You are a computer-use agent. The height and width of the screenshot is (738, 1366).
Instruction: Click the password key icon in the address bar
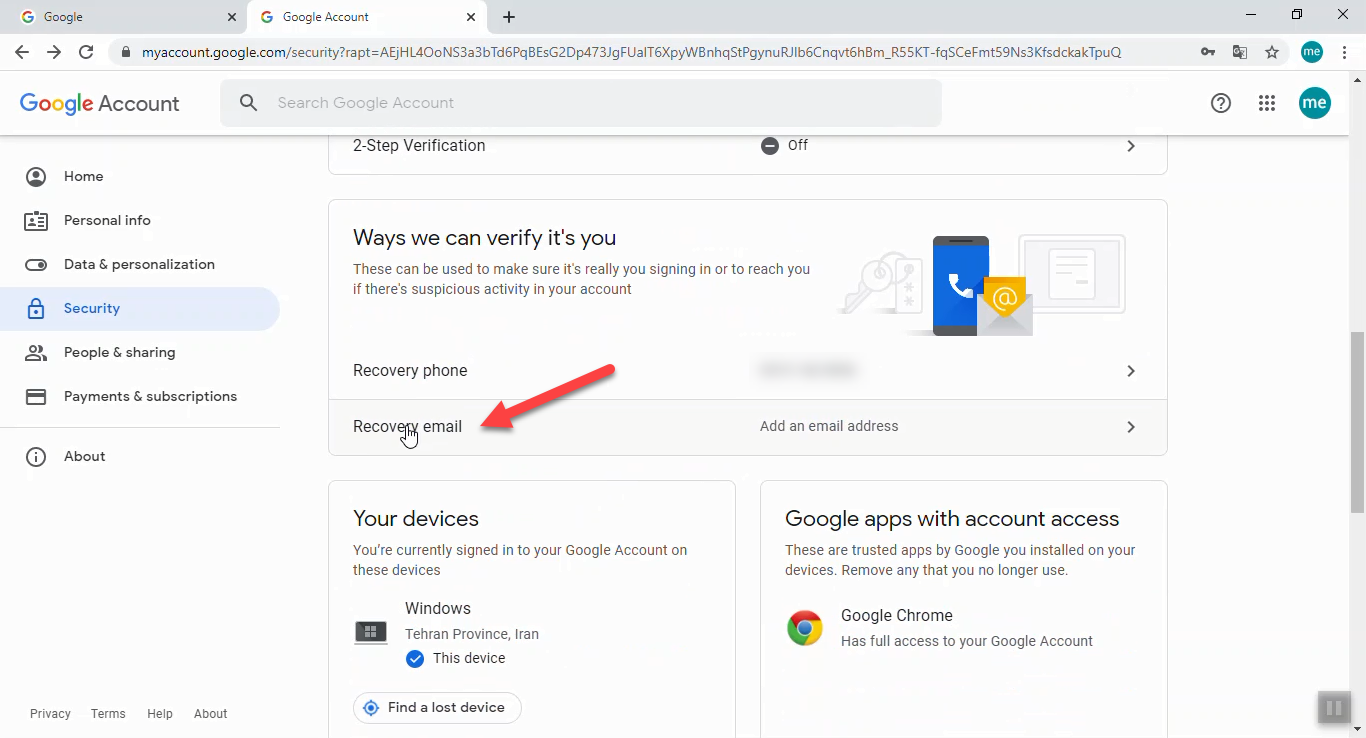click(x=1208, y=51)
